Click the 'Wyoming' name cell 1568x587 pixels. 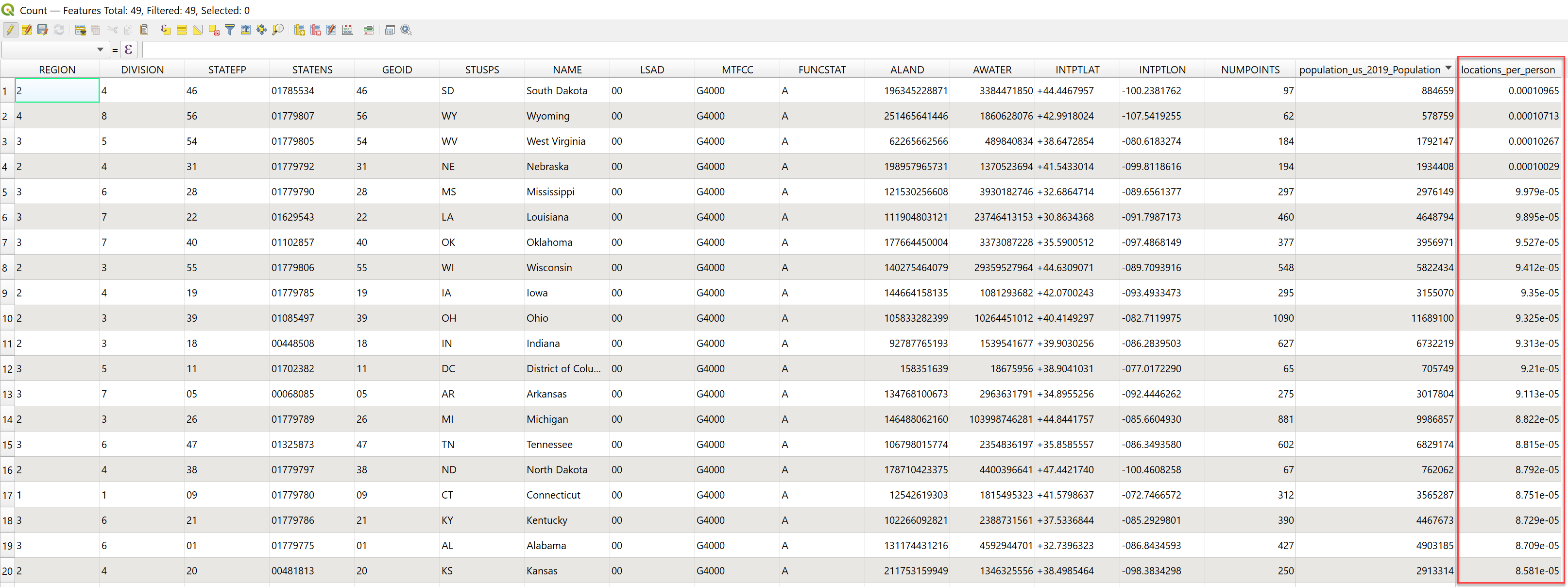click(567, 116)
